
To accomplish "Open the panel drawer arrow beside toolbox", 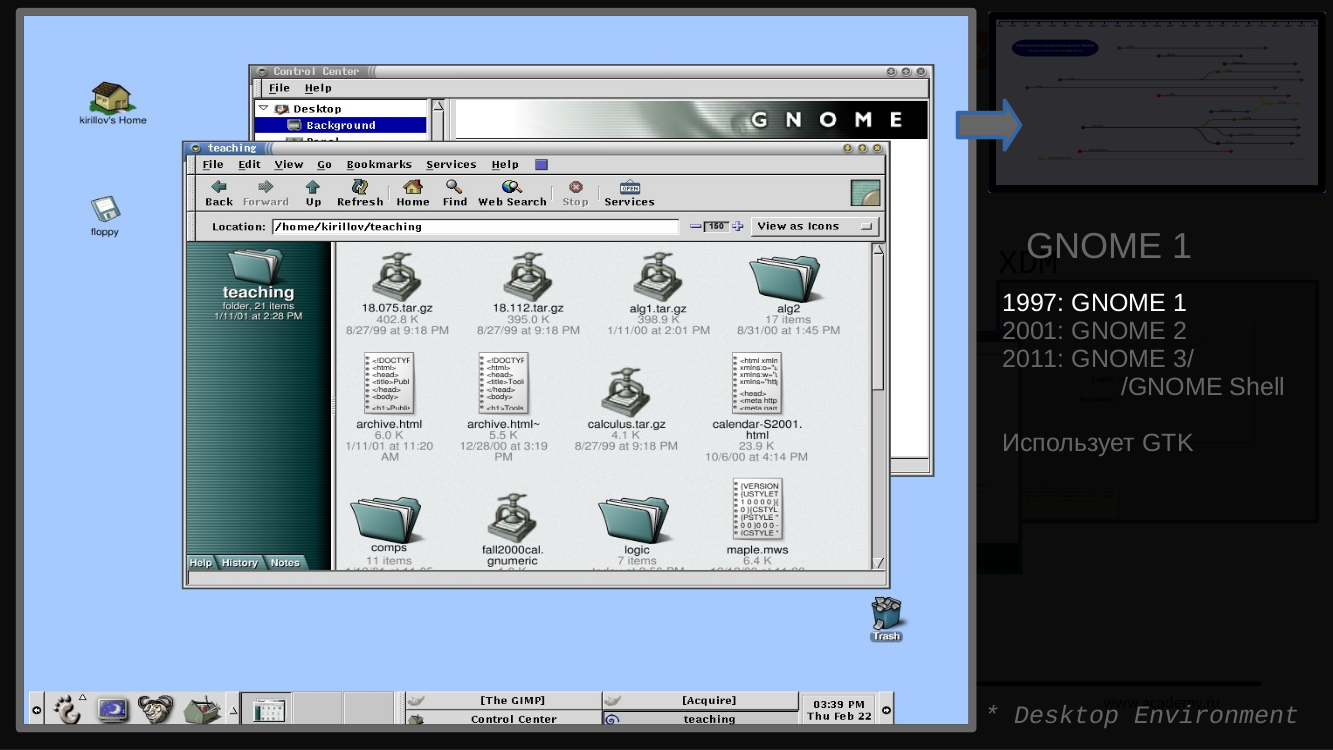I will pos(233,710).
